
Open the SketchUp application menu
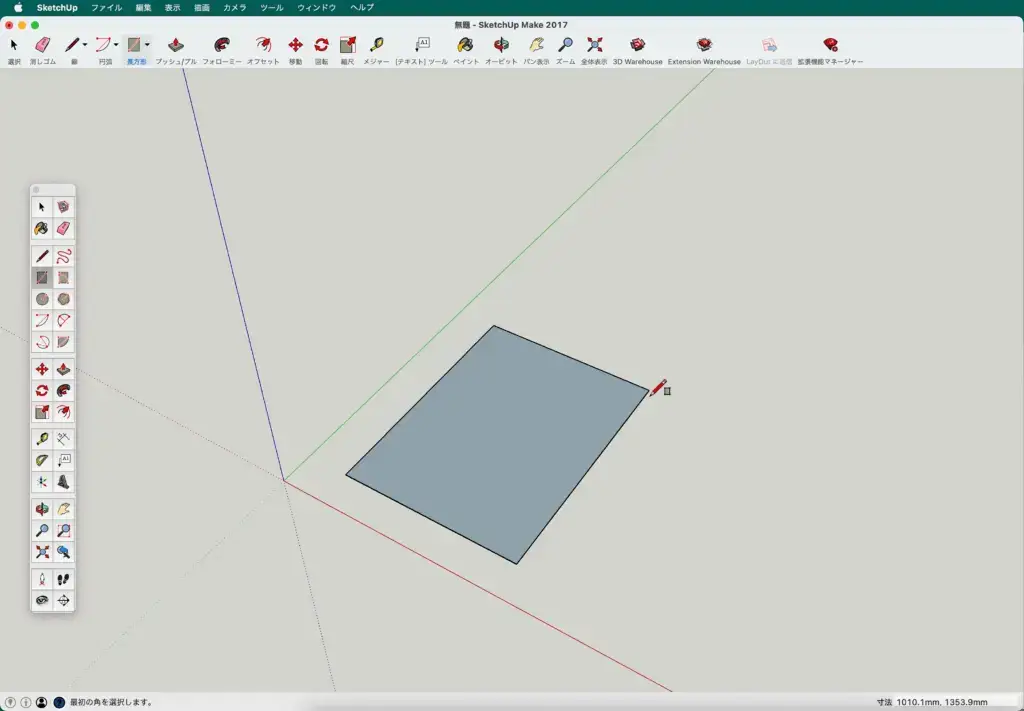point(57,8)
